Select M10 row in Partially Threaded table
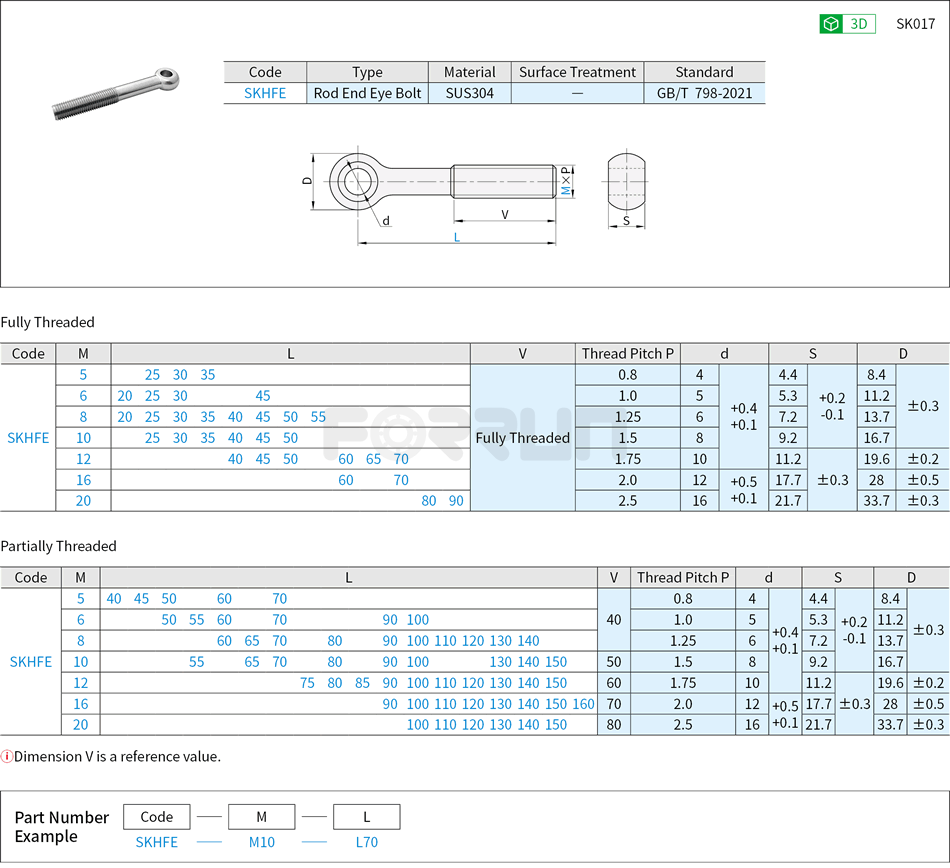This screenshot has width=950, height=868. (x=80, y=662)
